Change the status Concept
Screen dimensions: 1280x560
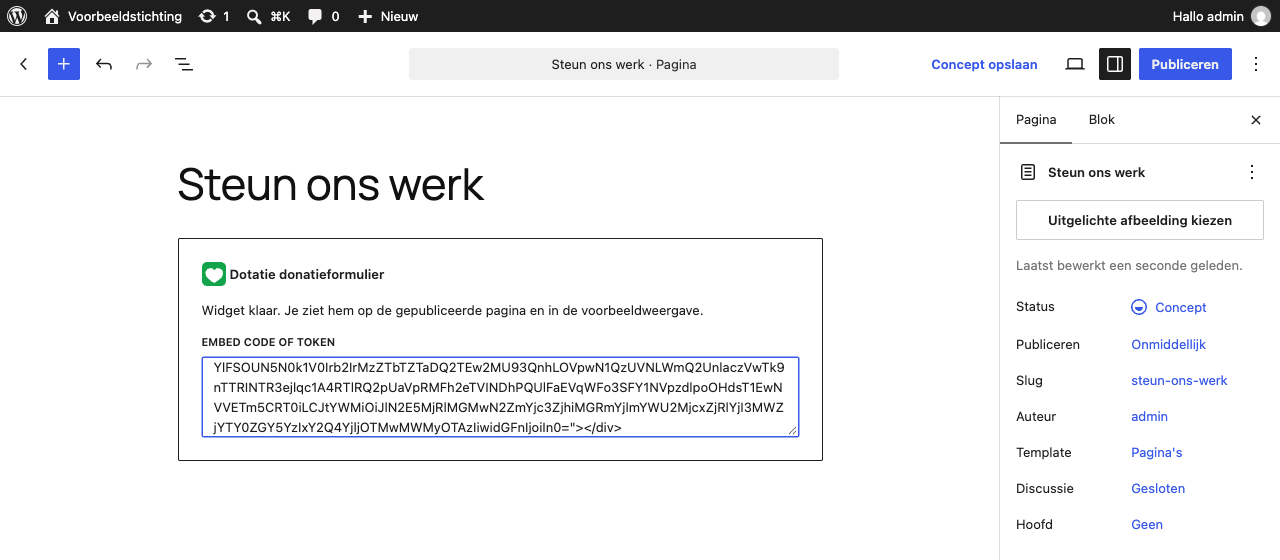1168,307
